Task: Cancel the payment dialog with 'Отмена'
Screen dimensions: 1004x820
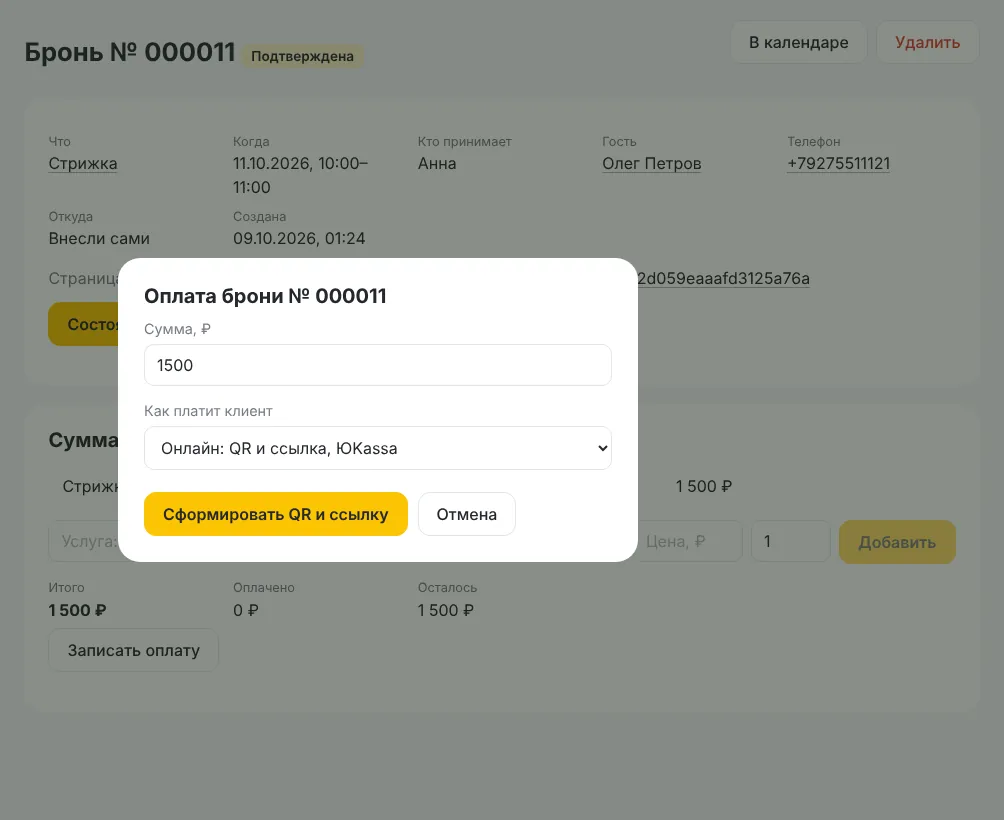Action: click(467, 514)
